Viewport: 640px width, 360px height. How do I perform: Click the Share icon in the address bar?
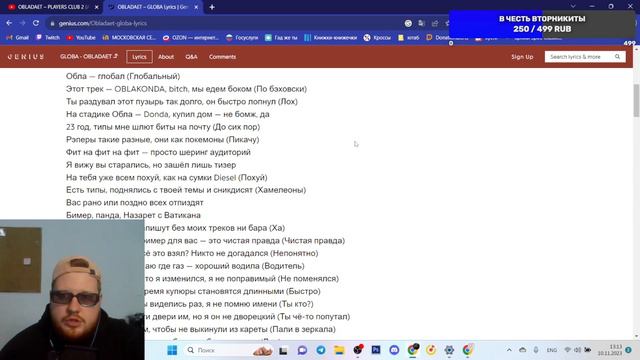click(x=435, y=23)
